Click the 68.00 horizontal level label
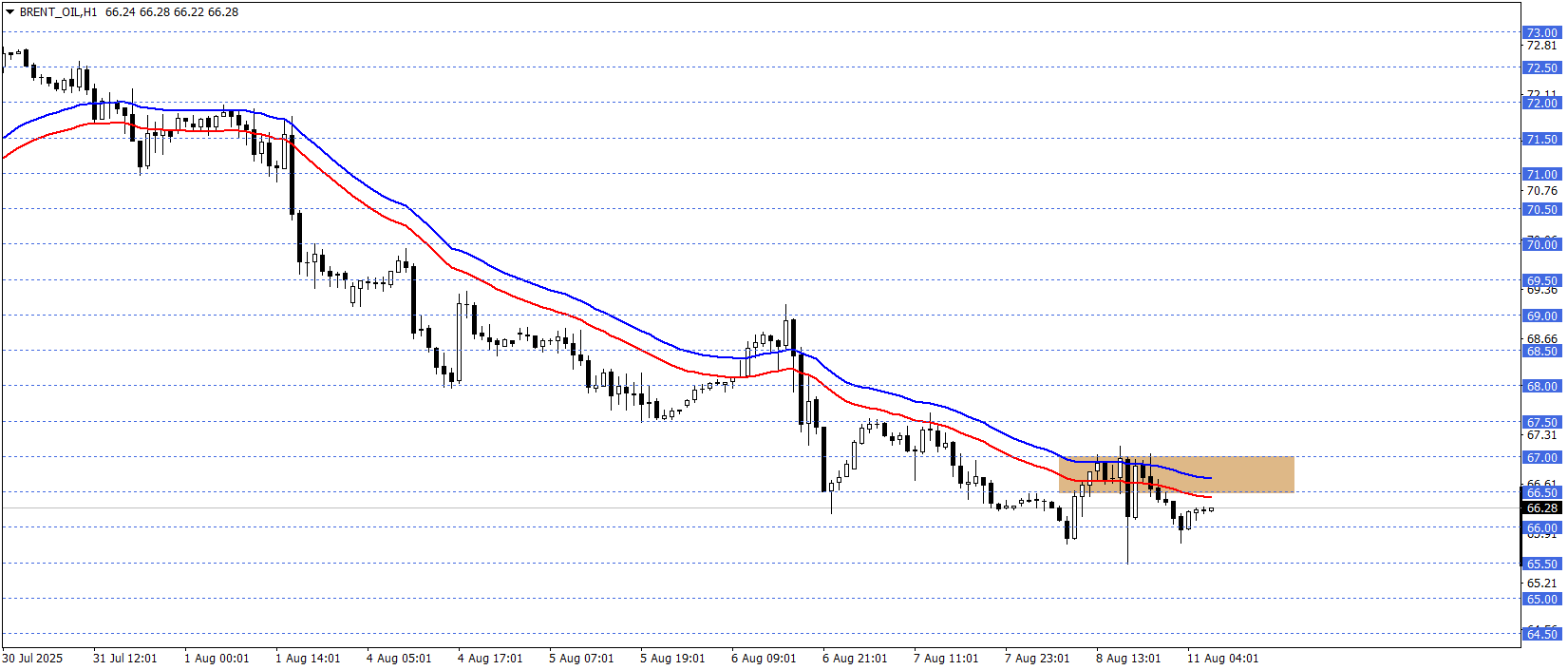This screenshot has height=670, width=1568. point(1542,386)
